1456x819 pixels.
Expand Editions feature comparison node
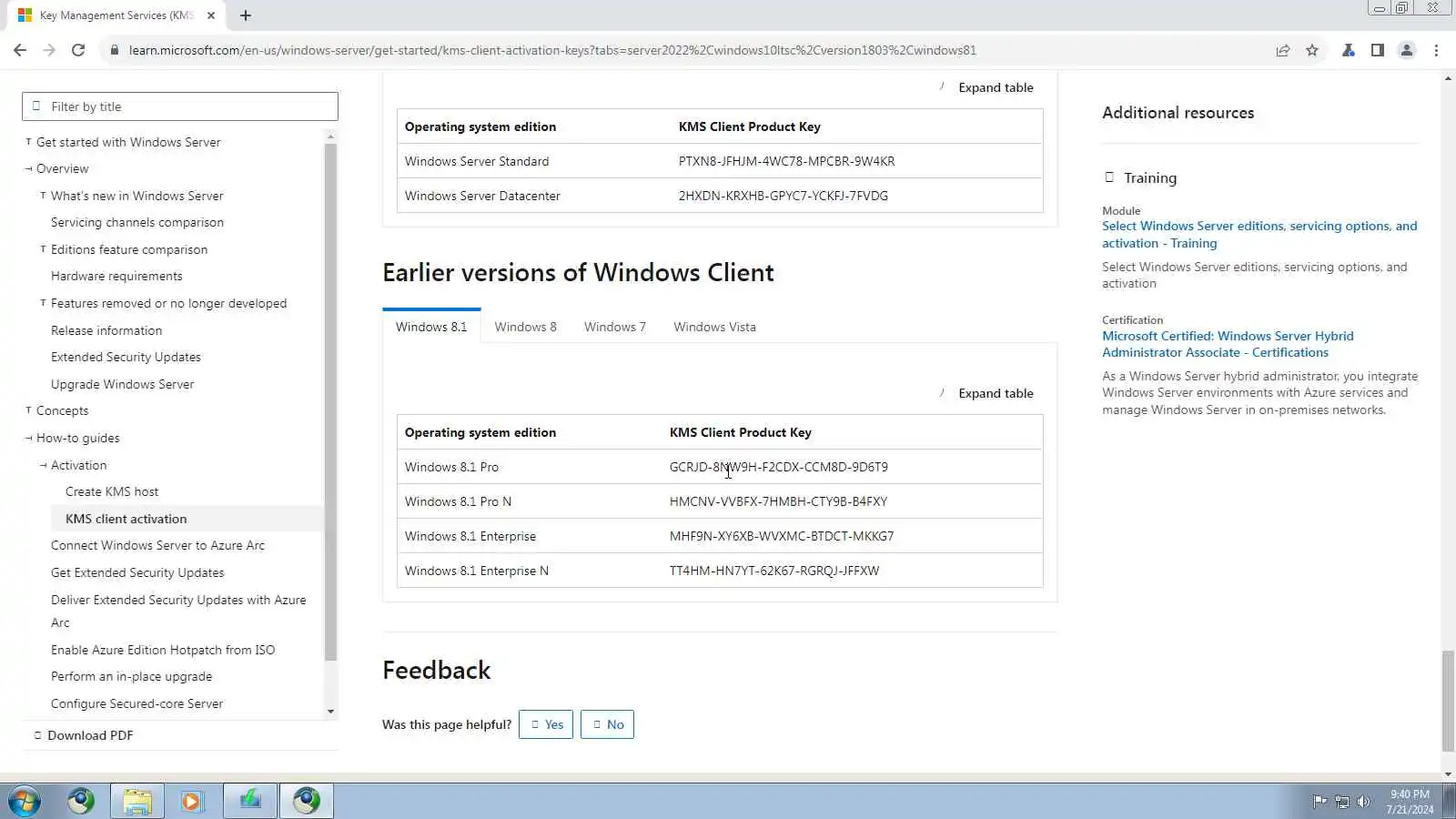point(43,249)
